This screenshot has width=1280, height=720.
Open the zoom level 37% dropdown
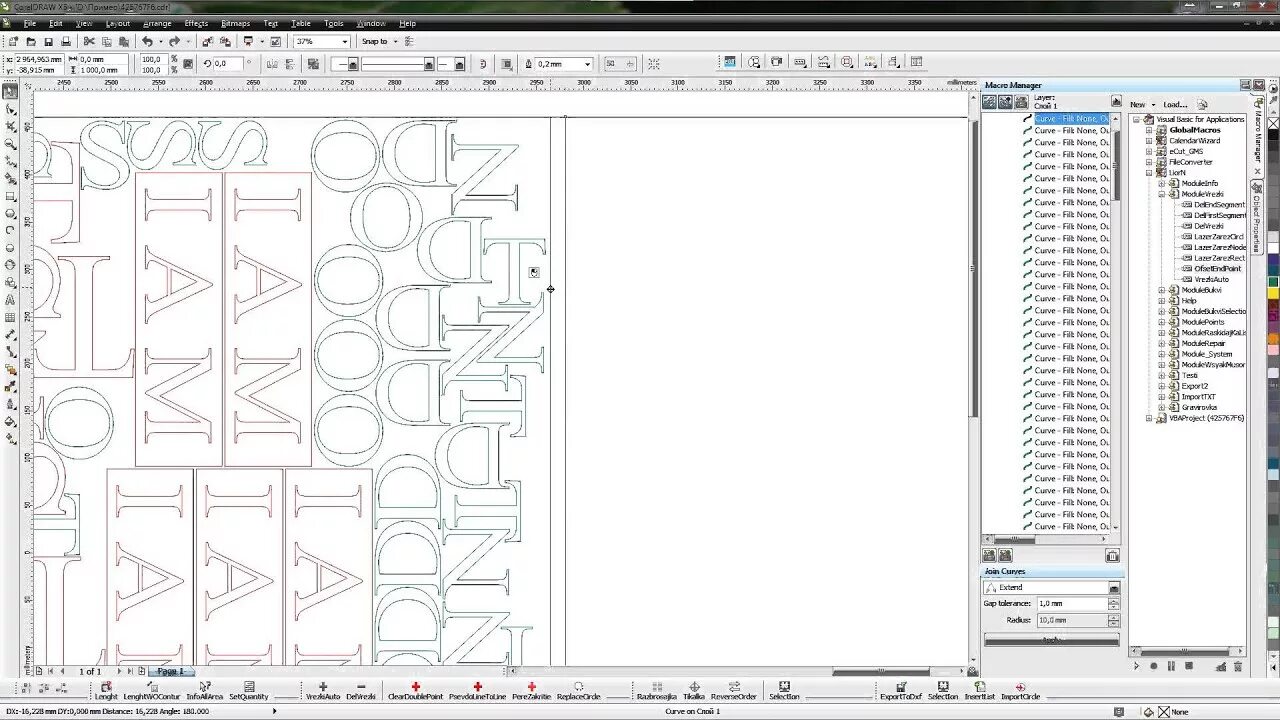coord(344,42)
